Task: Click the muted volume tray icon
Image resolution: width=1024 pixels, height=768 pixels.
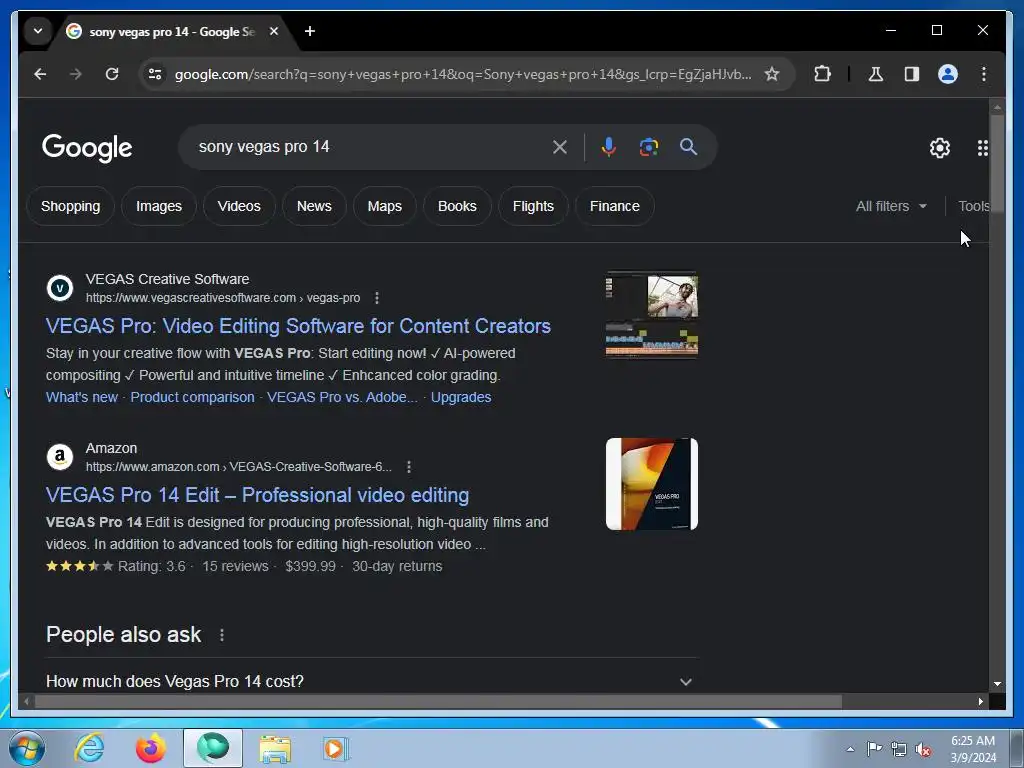Action: pos(923,750)
